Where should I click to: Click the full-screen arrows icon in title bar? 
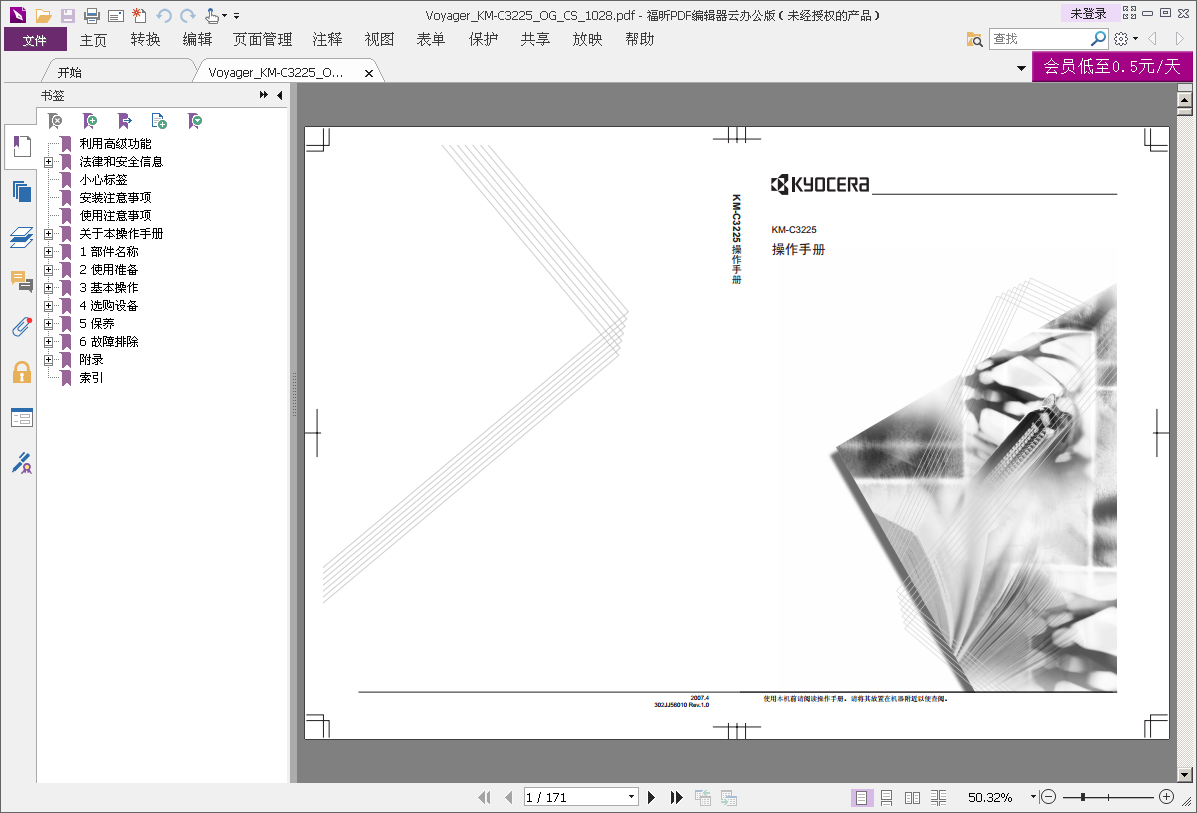(1129, 12)
